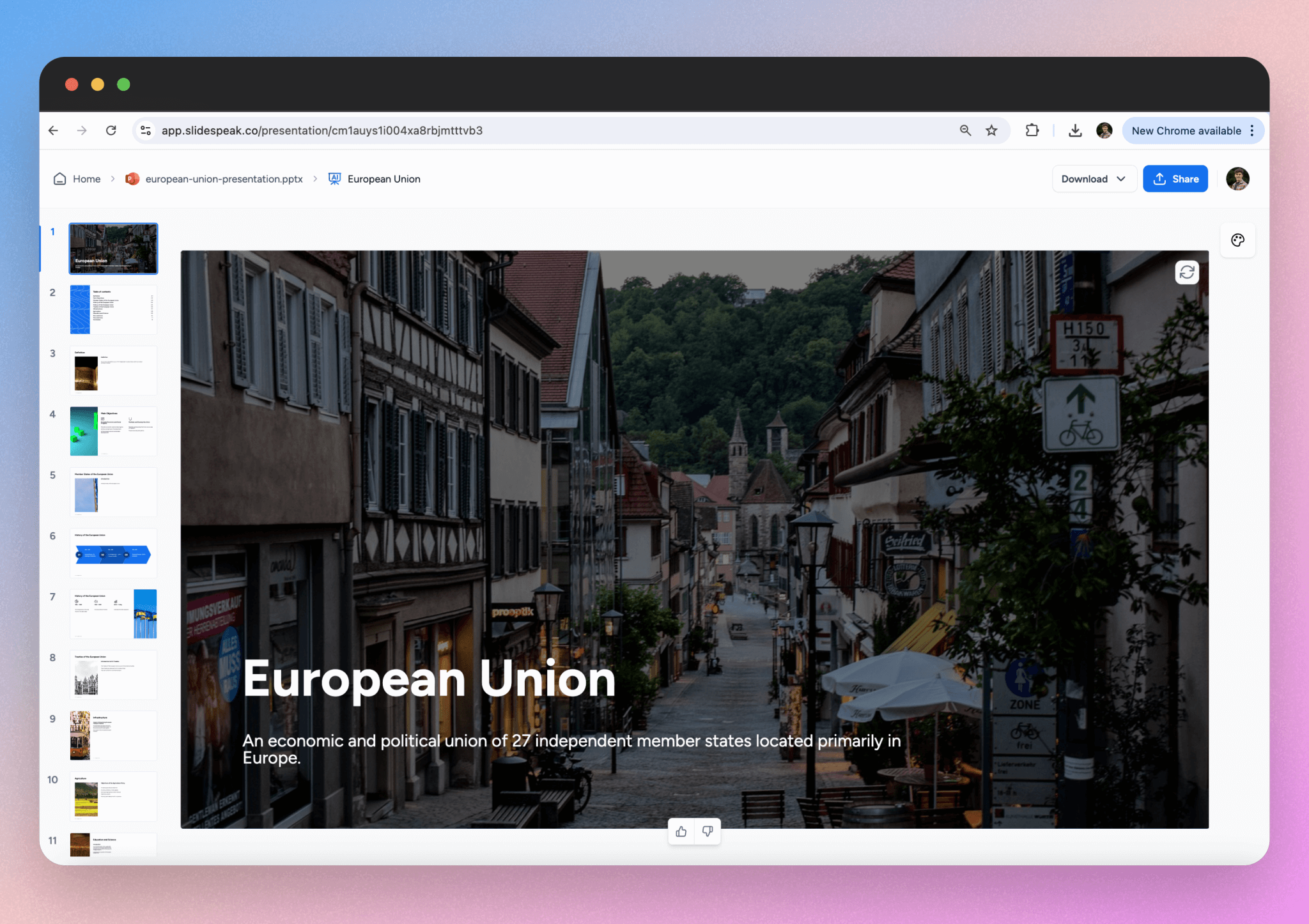The height and width of the screenshot is (924, 1309).
Task: Open the Chrome extensions puzzle icon
Action: tap(1032, 130)
